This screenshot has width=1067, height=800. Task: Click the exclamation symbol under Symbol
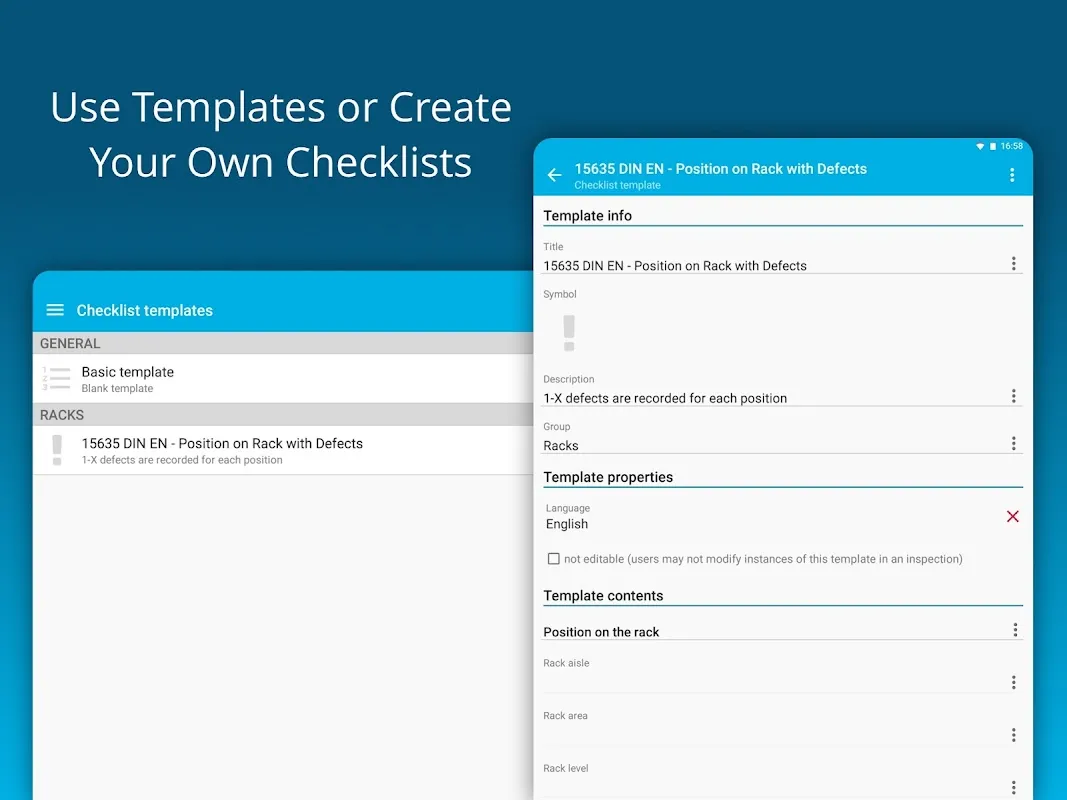tap(569, 333)
